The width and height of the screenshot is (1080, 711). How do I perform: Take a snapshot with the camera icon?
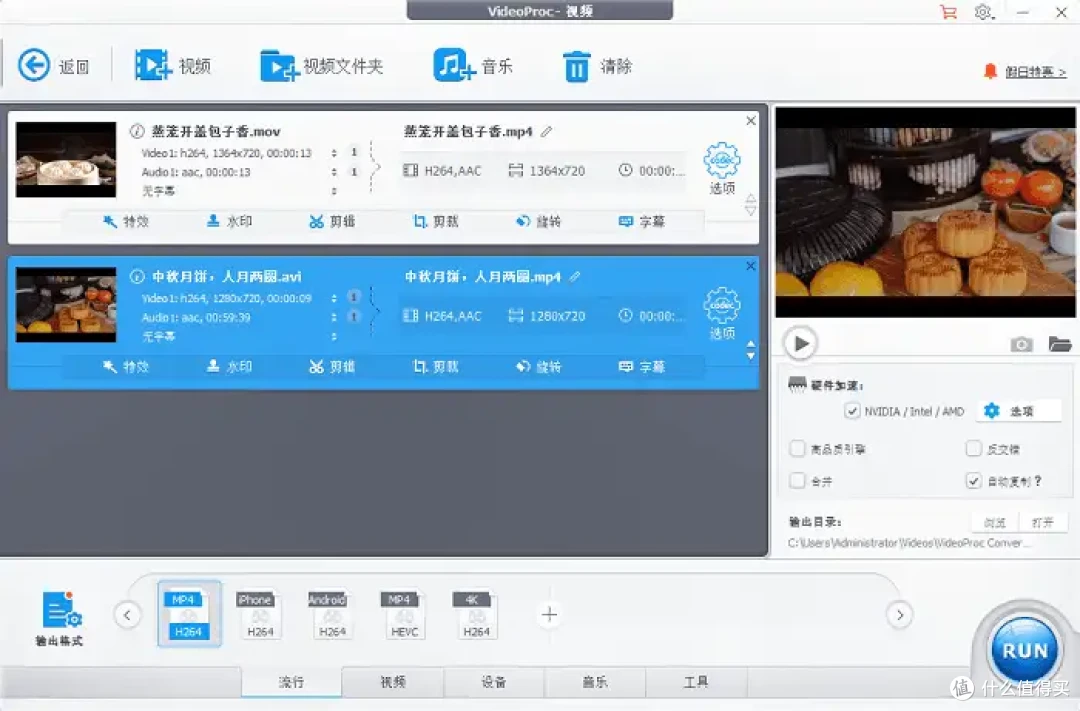[1021, 344]
